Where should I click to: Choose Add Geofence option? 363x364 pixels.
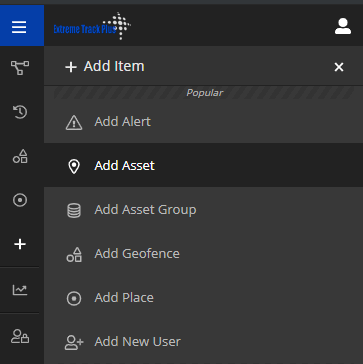click(x=203, y=254)
